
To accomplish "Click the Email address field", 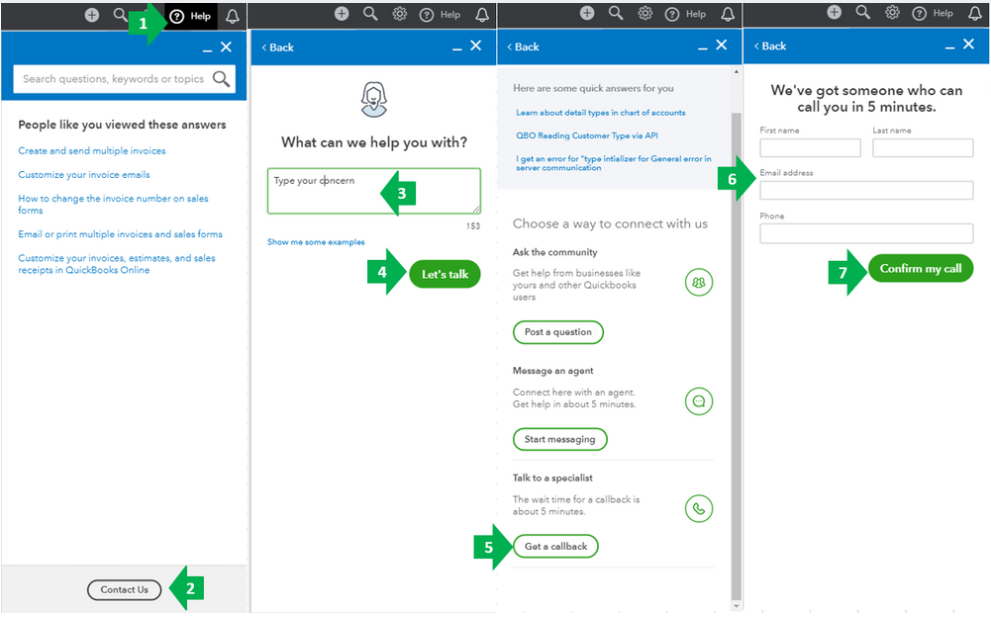I will click(866, 190).
